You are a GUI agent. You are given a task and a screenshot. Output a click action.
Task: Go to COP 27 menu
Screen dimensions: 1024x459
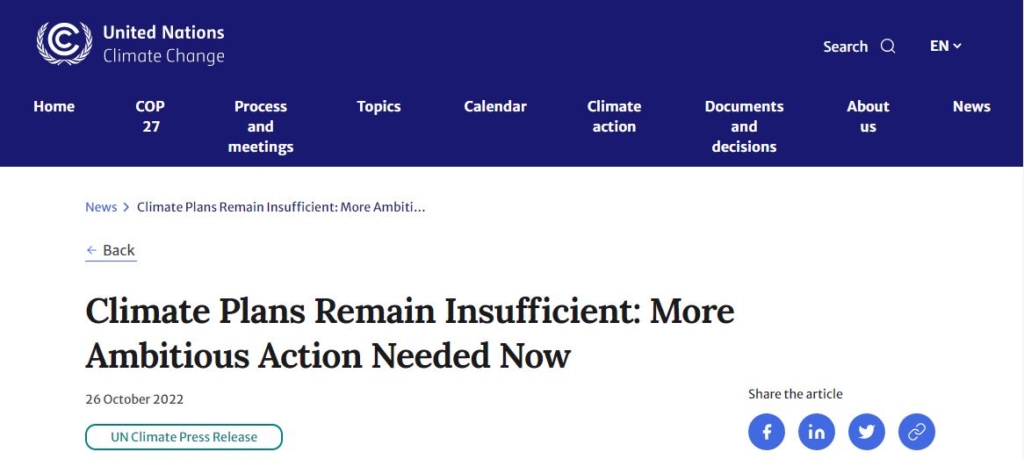150,116
